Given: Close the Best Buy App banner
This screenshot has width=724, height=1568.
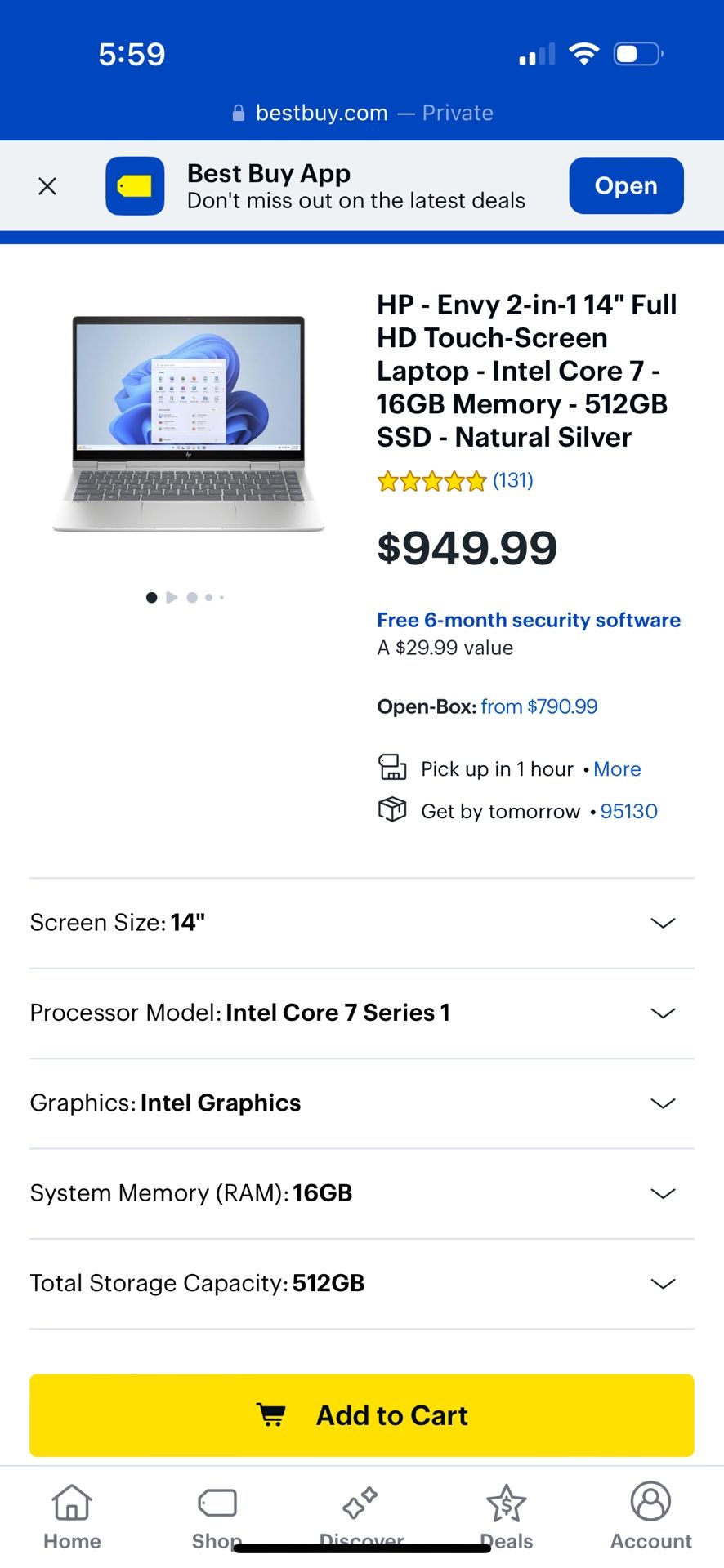Looking at the screenshot, I should coord(47,186).
